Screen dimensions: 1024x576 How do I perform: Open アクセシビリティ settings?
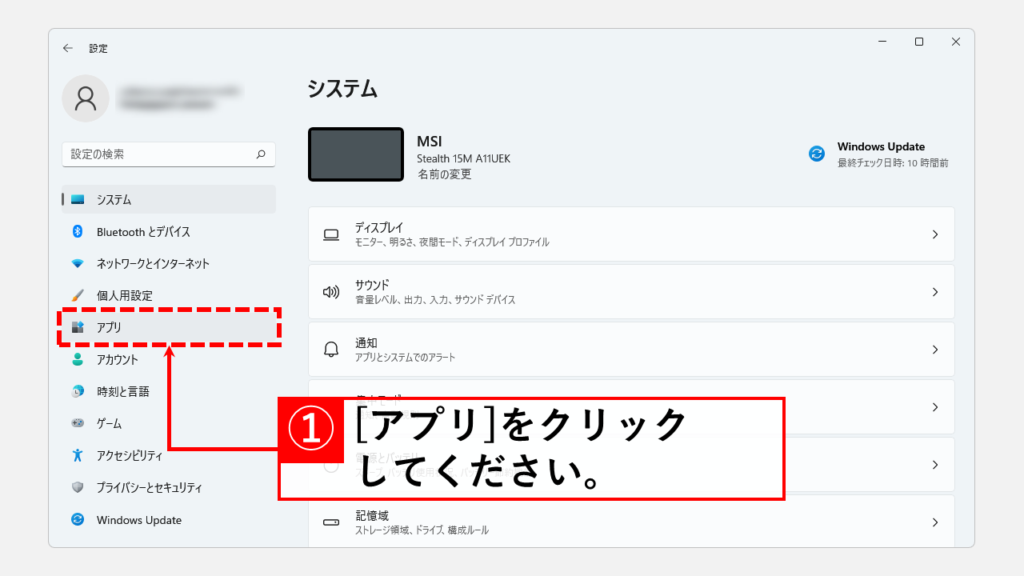tap(168, 456)
